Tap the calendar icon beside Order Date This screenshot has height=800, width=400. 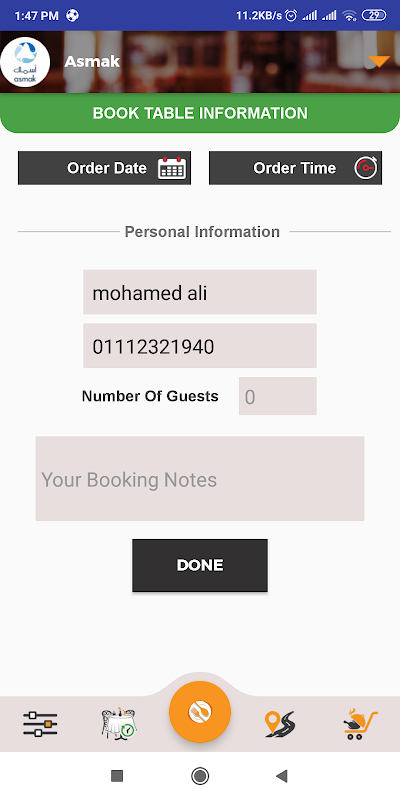[172, 168]
